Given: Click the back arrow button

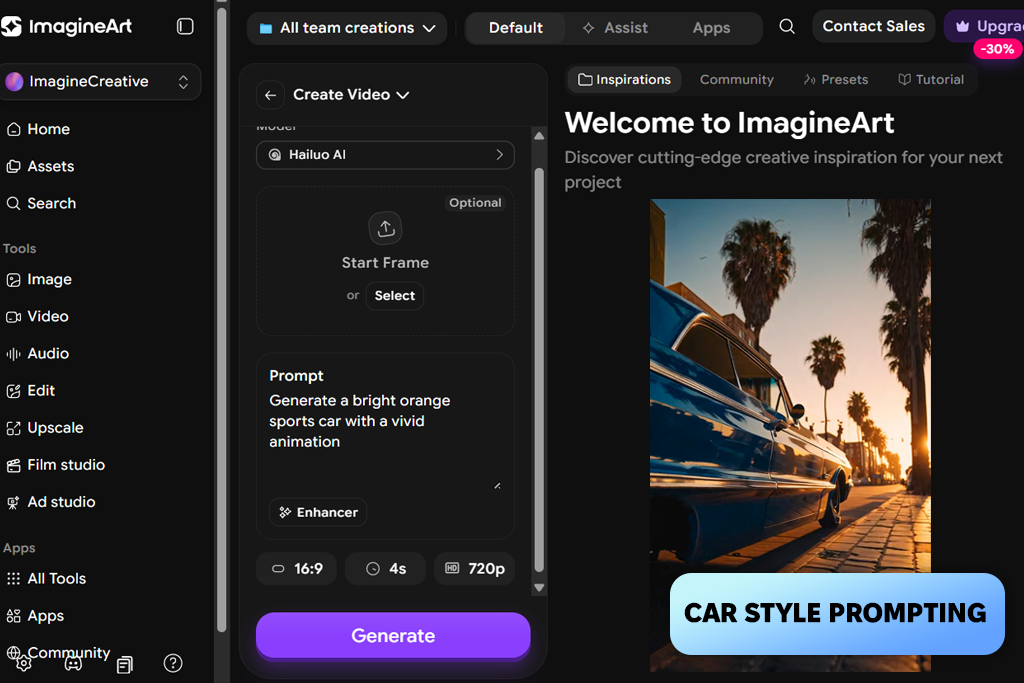Looking at the screenshot, I should point(270,95).
